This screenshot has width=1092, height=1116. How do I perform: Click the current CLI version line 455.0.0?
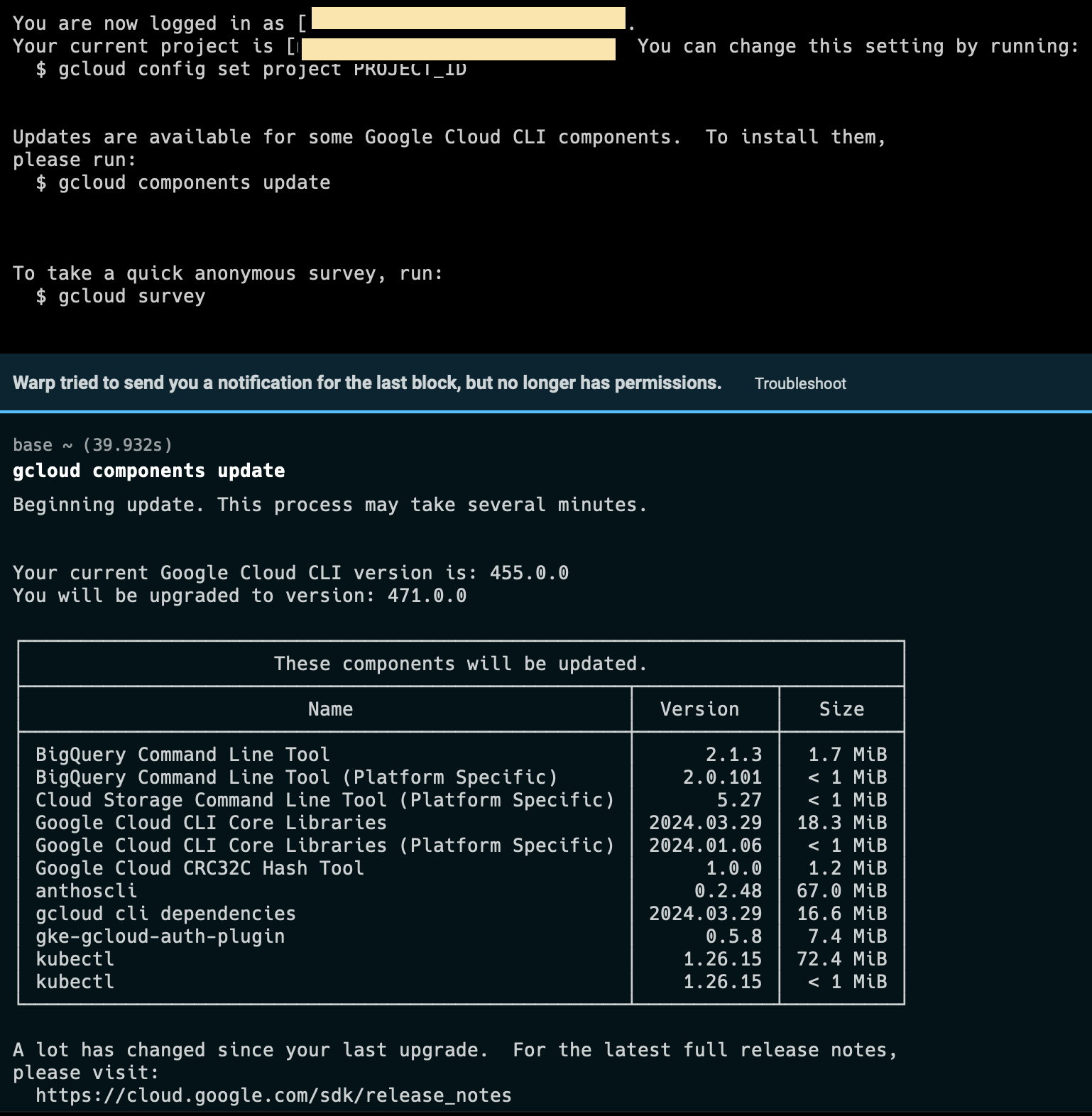tap(291, 574)
